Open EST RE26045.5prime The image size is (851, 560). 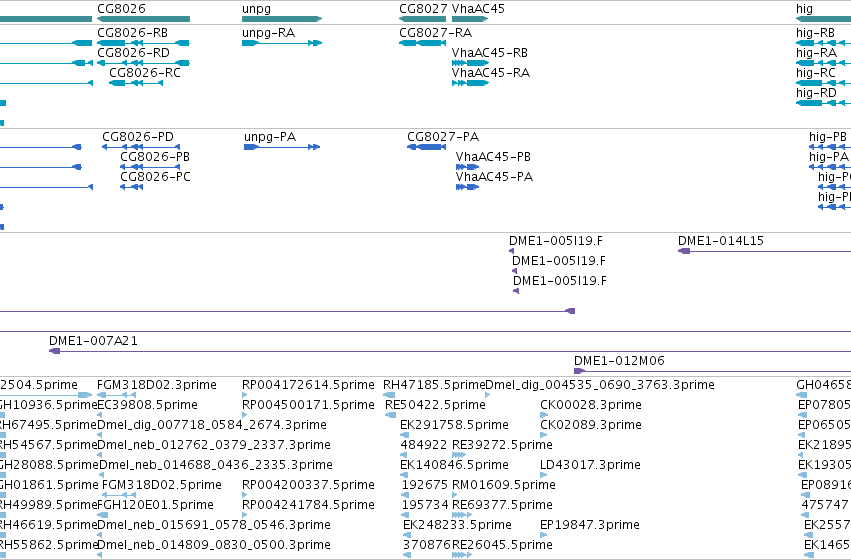[x=503, y=545]
